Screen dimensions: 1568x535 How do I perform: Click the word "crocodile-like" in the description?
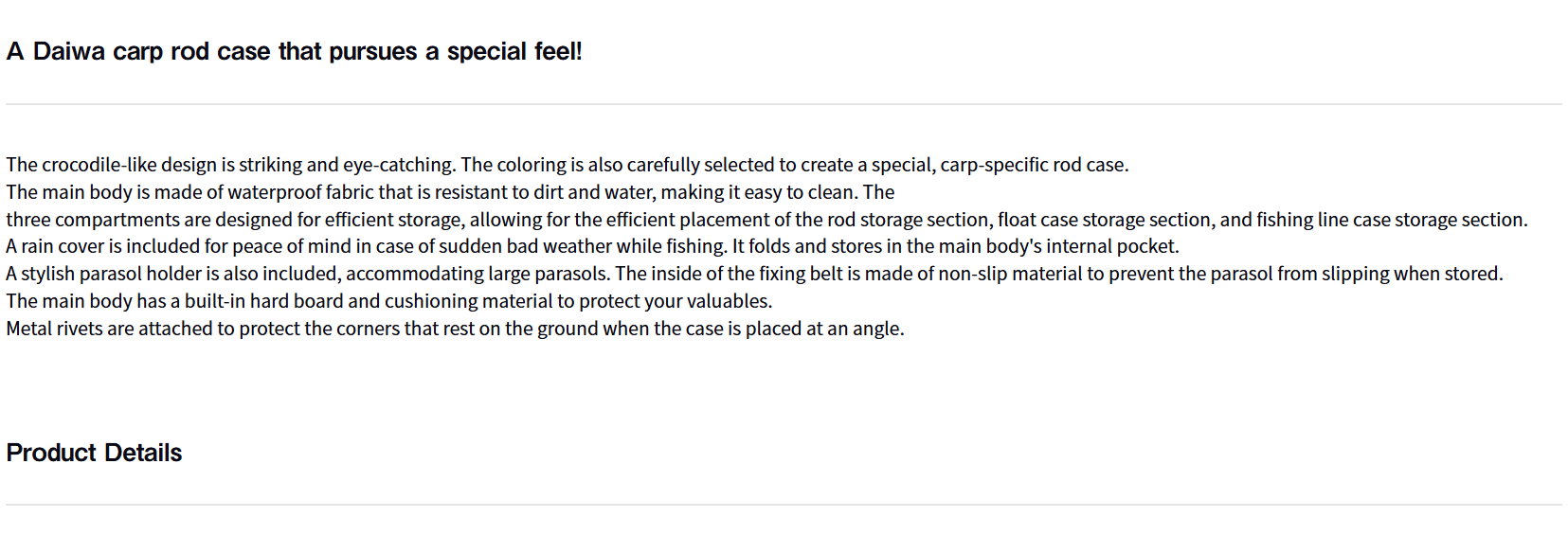pos(99,165)
